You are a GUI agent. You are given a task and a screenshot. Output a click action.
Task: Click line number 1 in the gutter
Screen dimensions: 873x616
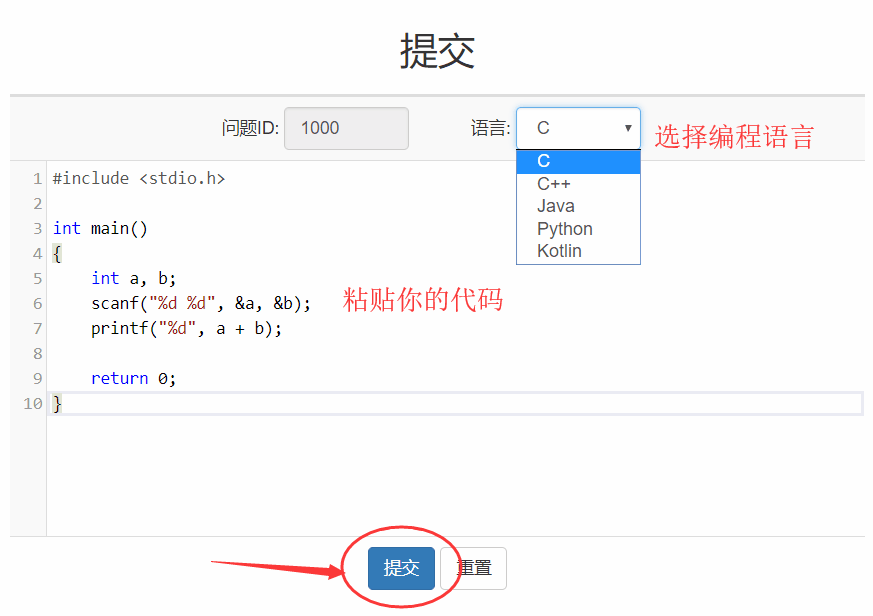[x=37, y=179]
